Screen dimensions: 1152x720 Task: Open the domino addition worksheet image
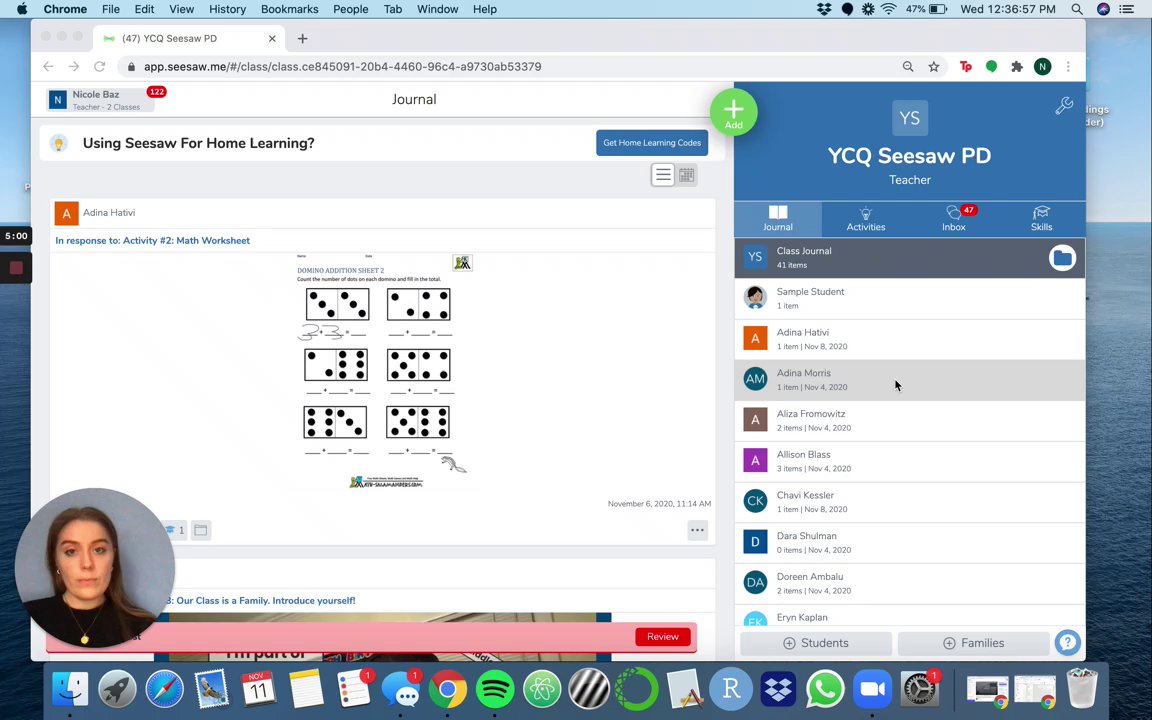pos(384,372)
